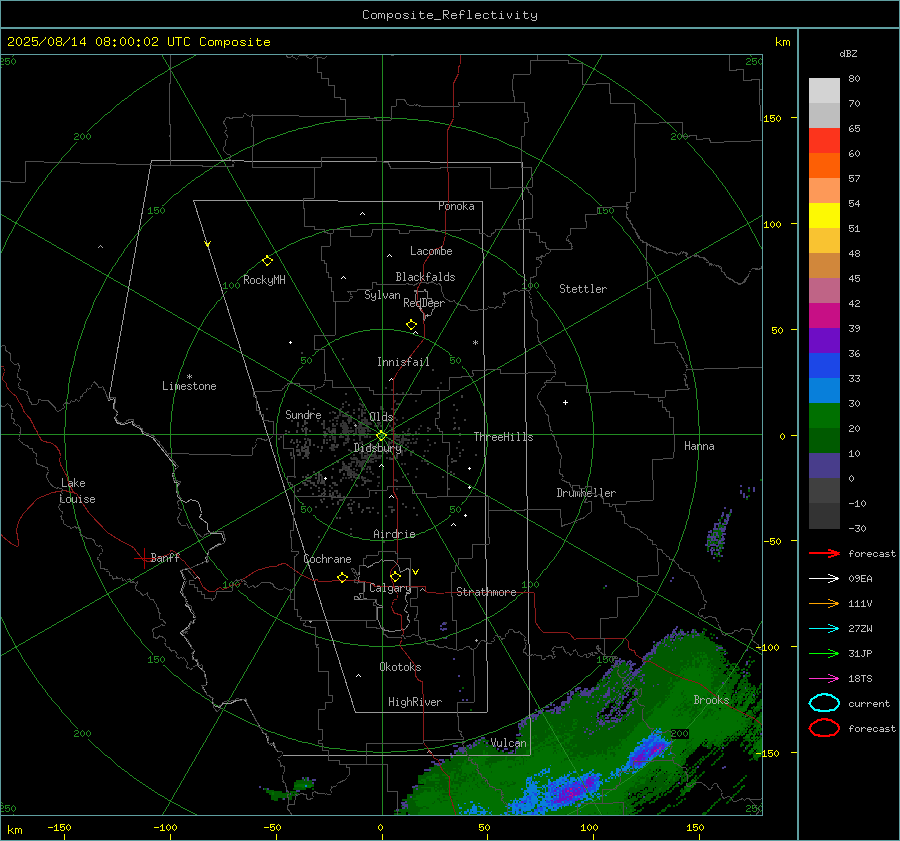Select the yellow 51 dBZ legend swatch

point(824,216)
